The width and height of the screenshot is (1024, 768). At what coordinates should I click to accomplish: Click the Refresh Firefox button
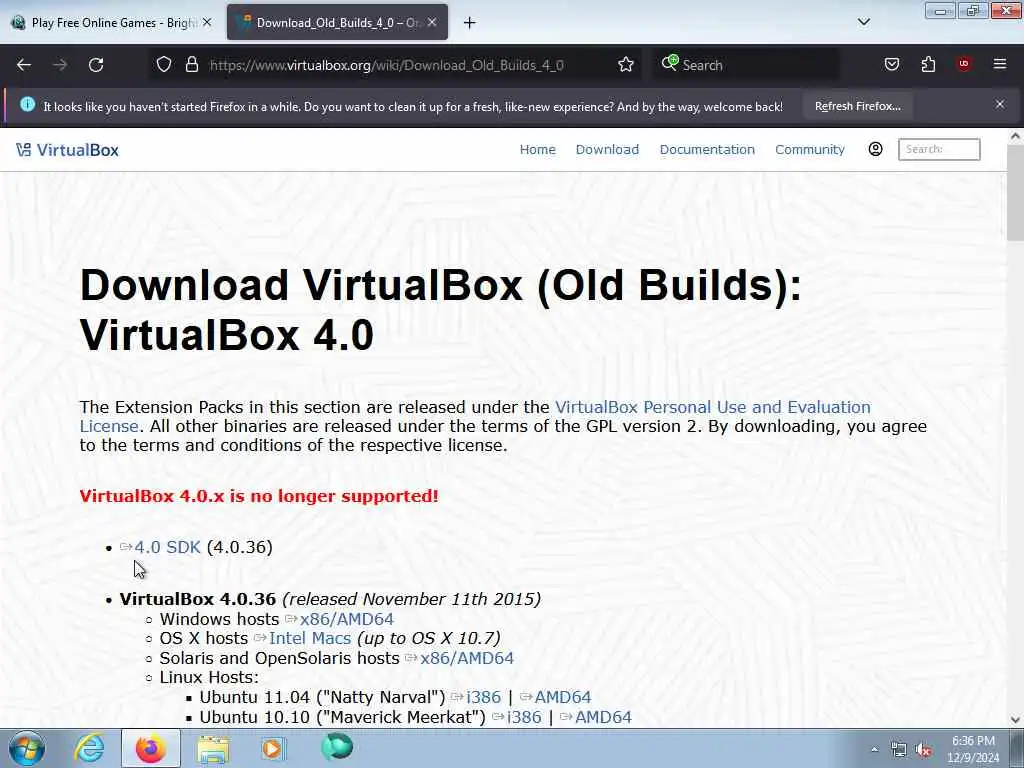(x=857, y=106)
